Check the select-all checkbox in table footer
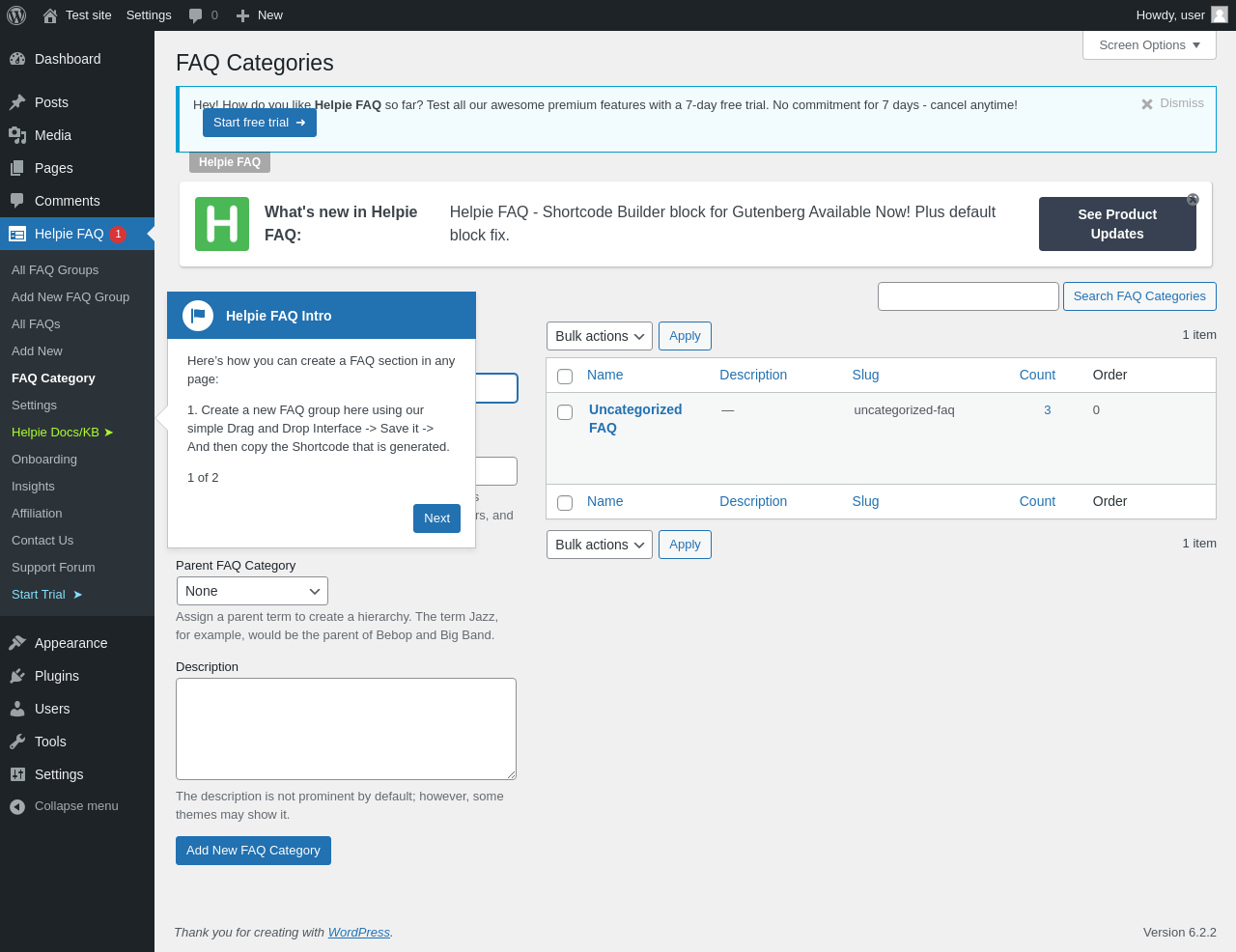Viewport: 1236px width, 952px height. tap(565, 502)
